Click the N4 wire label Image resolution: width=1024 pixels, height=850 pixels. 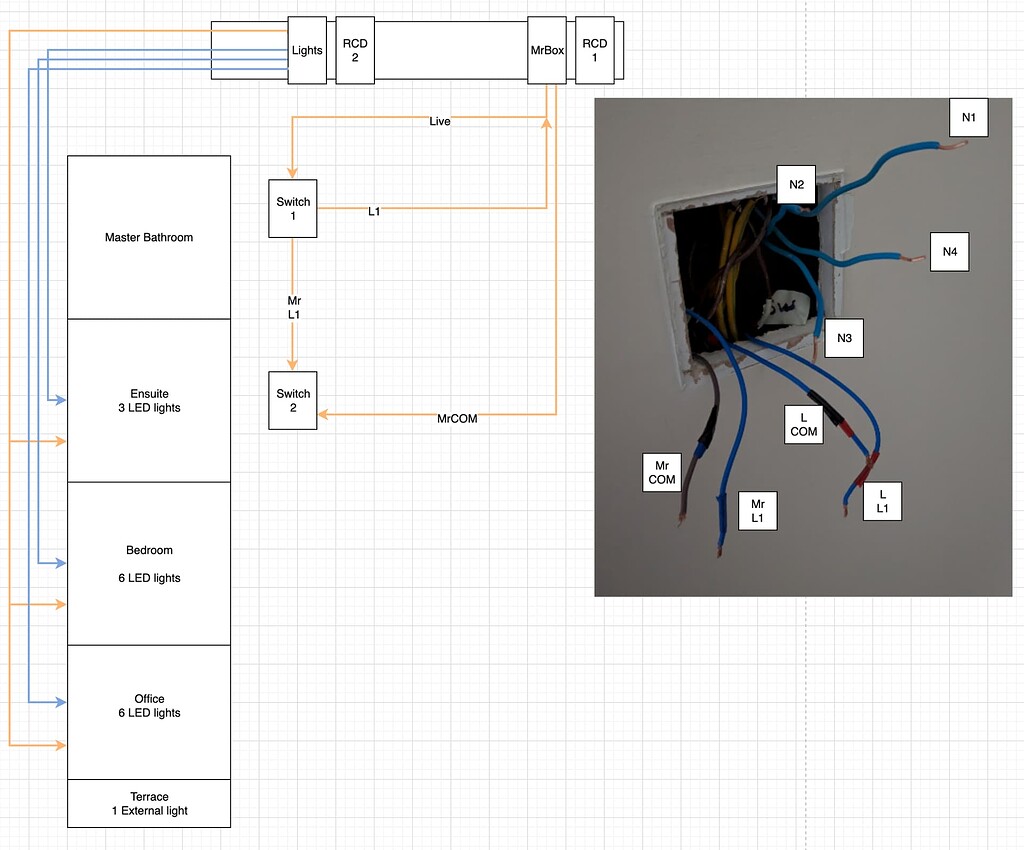949,252
